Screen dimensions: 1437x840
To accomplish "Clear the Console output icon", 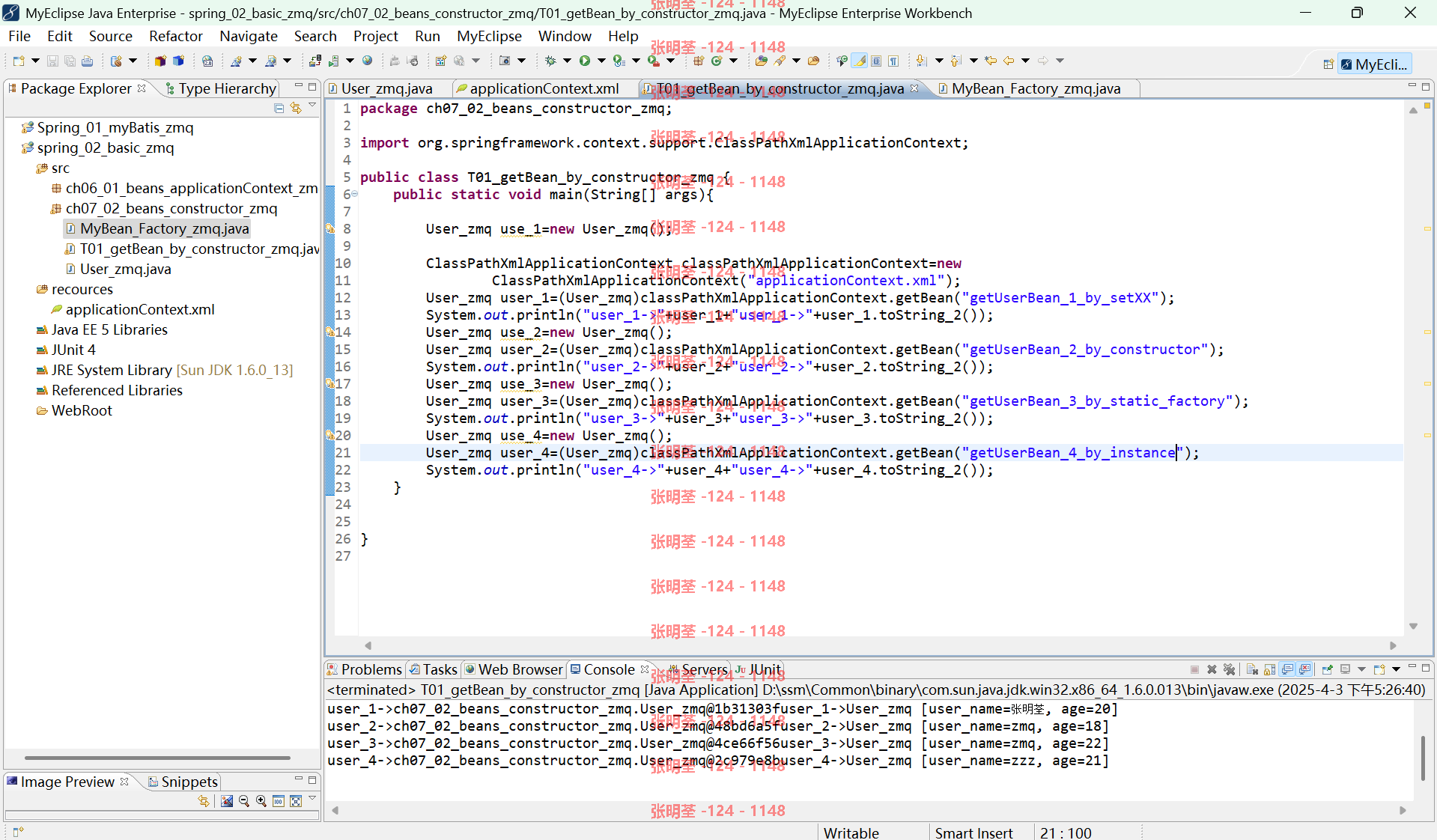I will click(1252, 669).
